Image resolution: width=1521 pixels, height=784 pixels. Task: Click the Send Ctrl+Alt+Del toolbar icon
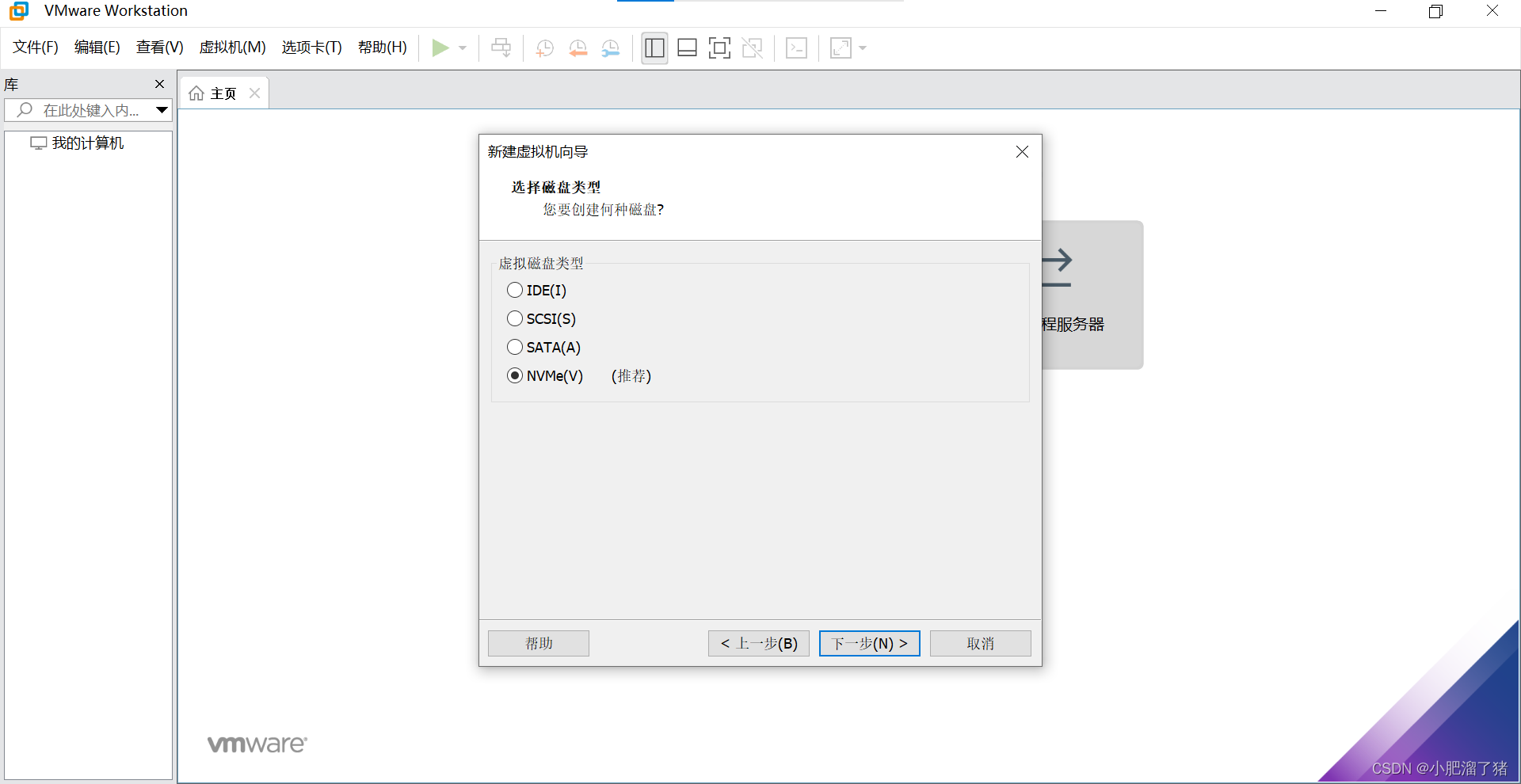(x=501, y=48)
